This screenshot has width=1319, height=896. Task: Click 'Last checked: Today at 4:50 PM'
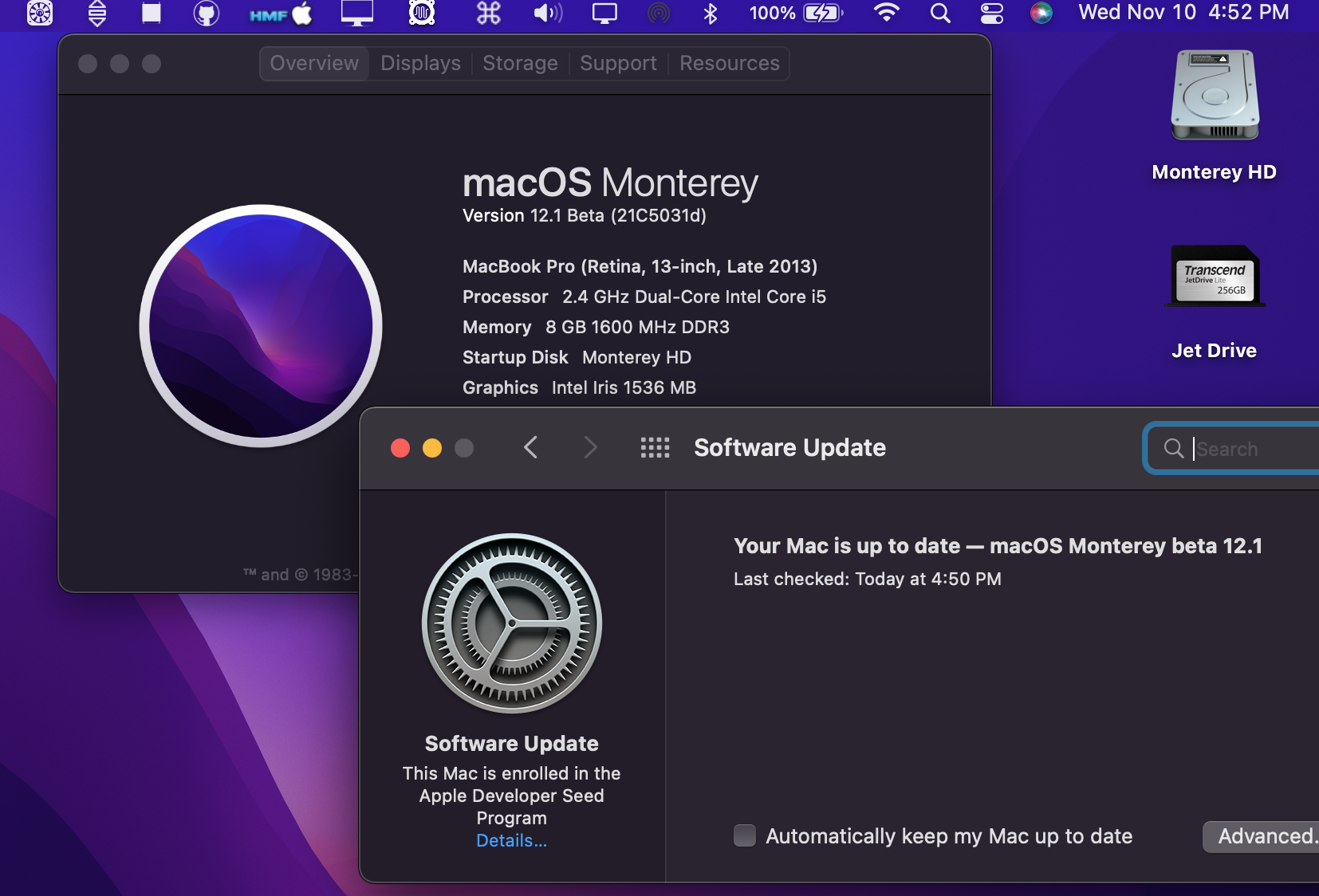[868, 579]
